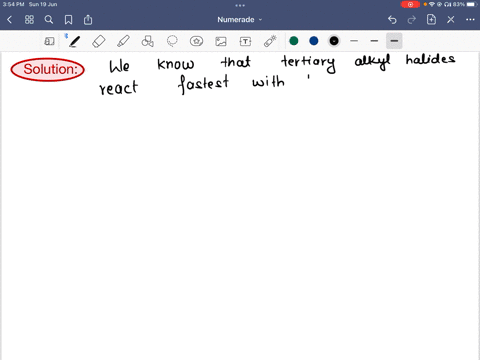Open the multitasking three-dot handle
Viewport: 480px width, 360px height.
pos(240,5)
